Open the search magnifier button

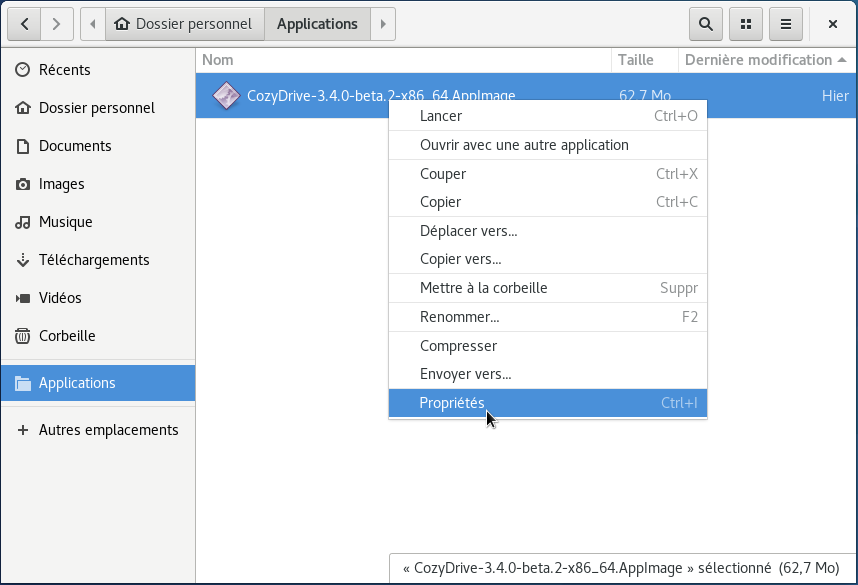coord(706,24)
